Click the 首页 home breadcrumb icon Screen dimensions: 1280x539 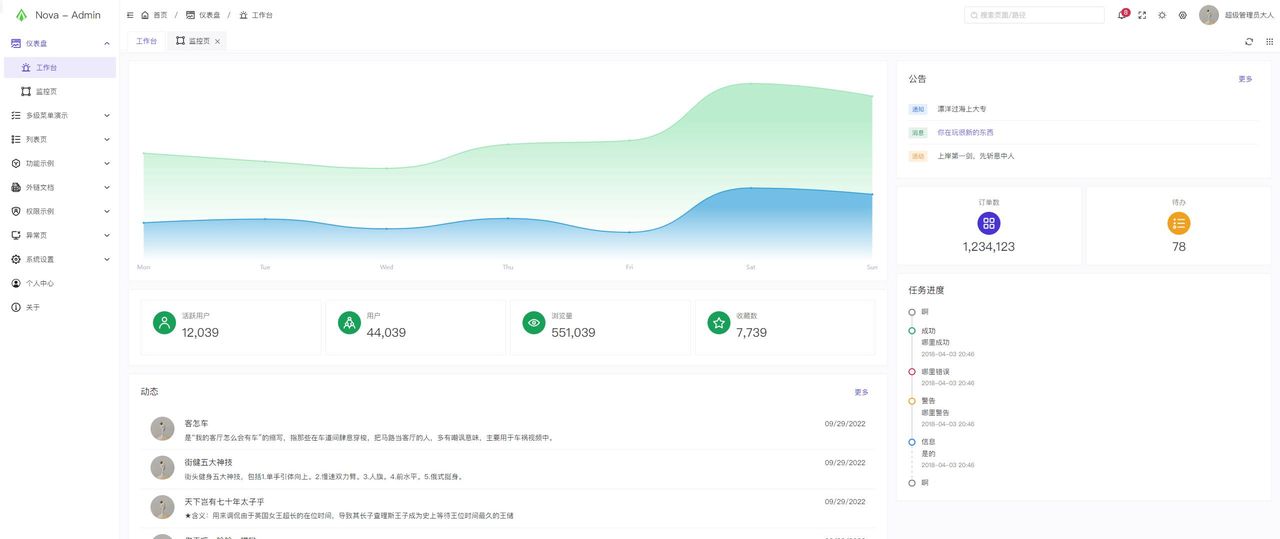(145, 15)
